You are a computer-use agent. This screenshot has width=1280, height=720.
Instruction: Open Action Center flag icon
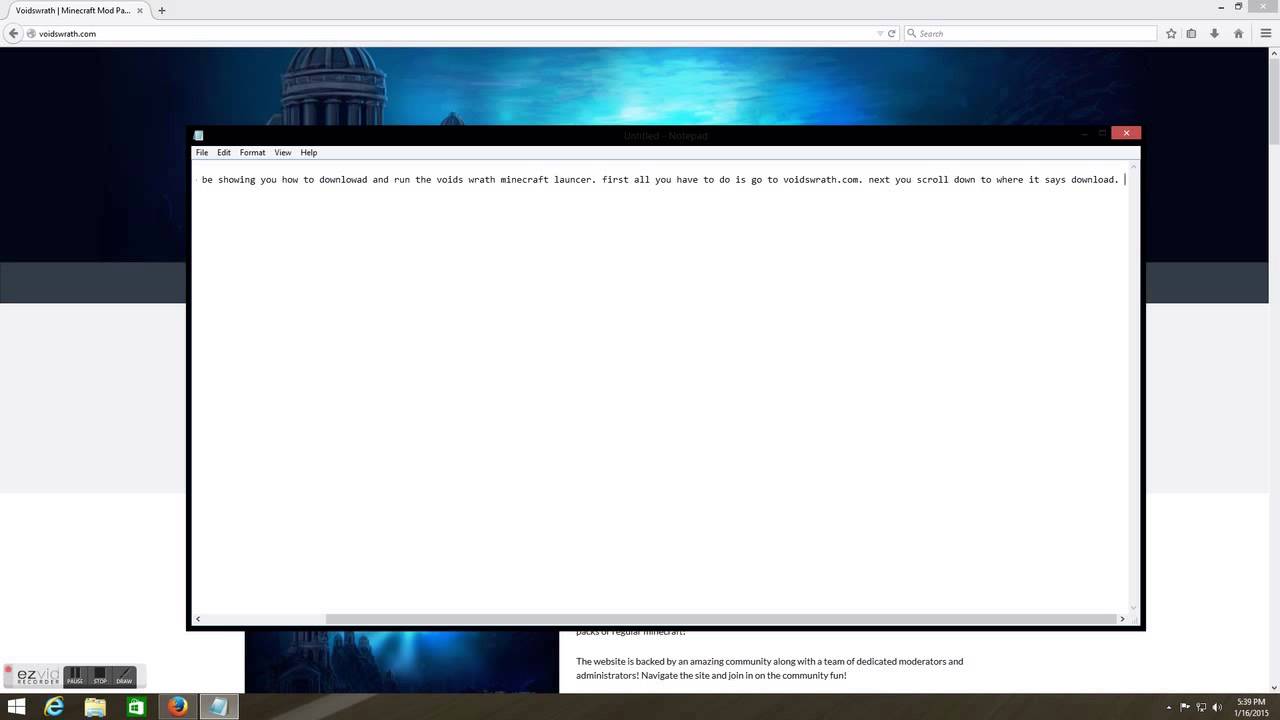click(x=1185, y=707)
